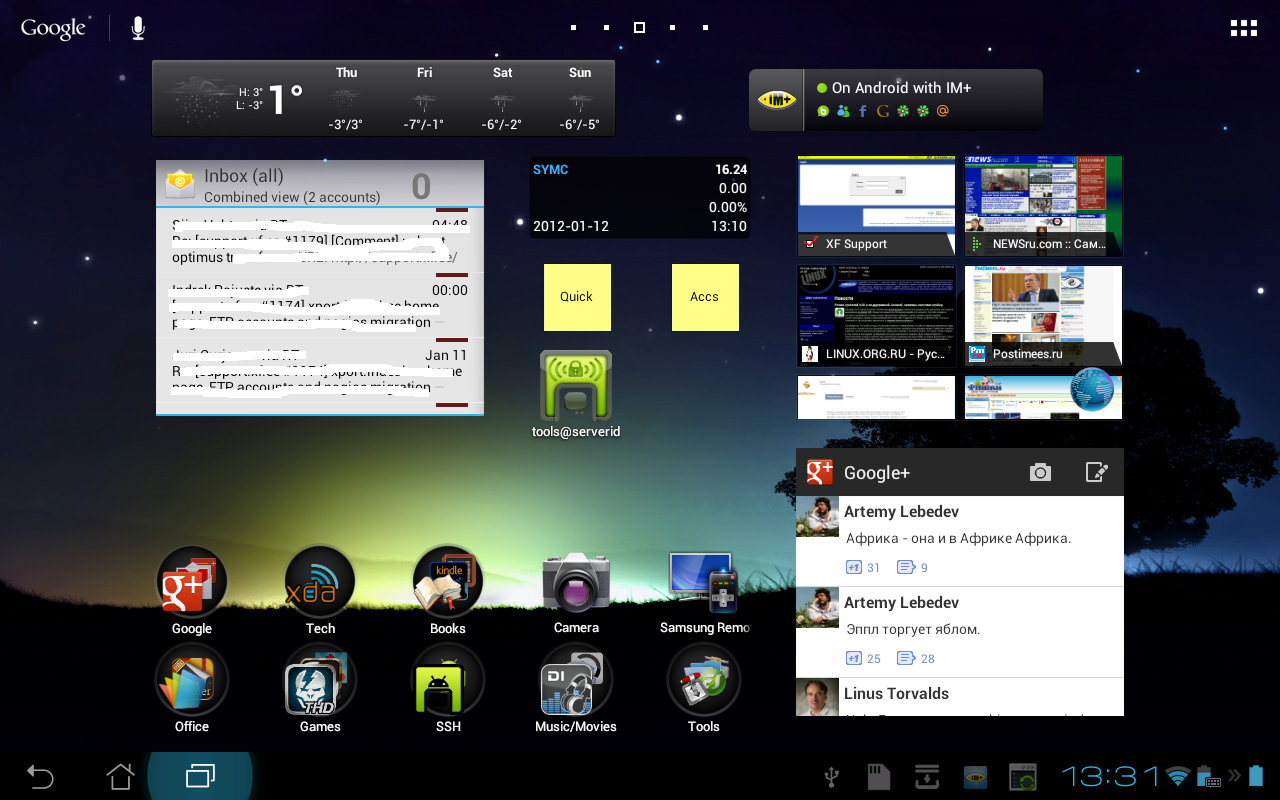Tap the Back navigation button
Screen dimensions: 1280x800
pos(40,776)
